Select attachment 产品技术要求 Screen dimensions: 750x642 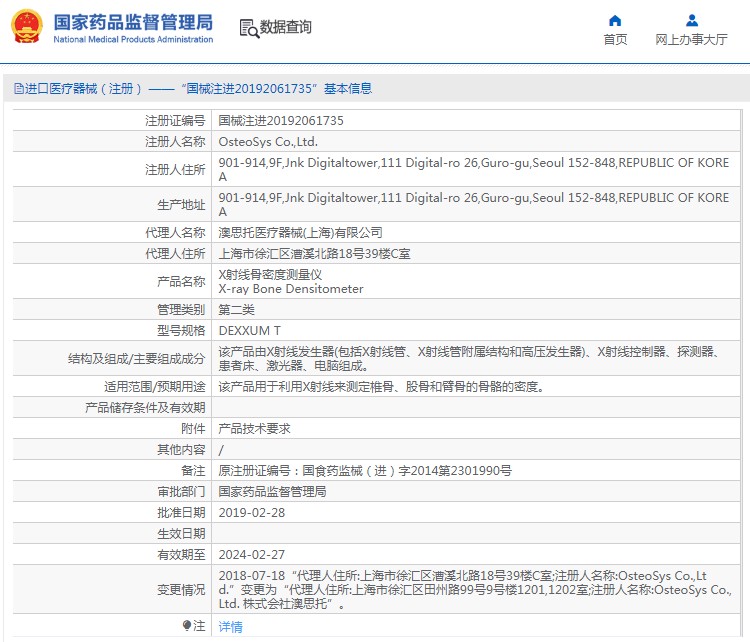tap(254, 429)
